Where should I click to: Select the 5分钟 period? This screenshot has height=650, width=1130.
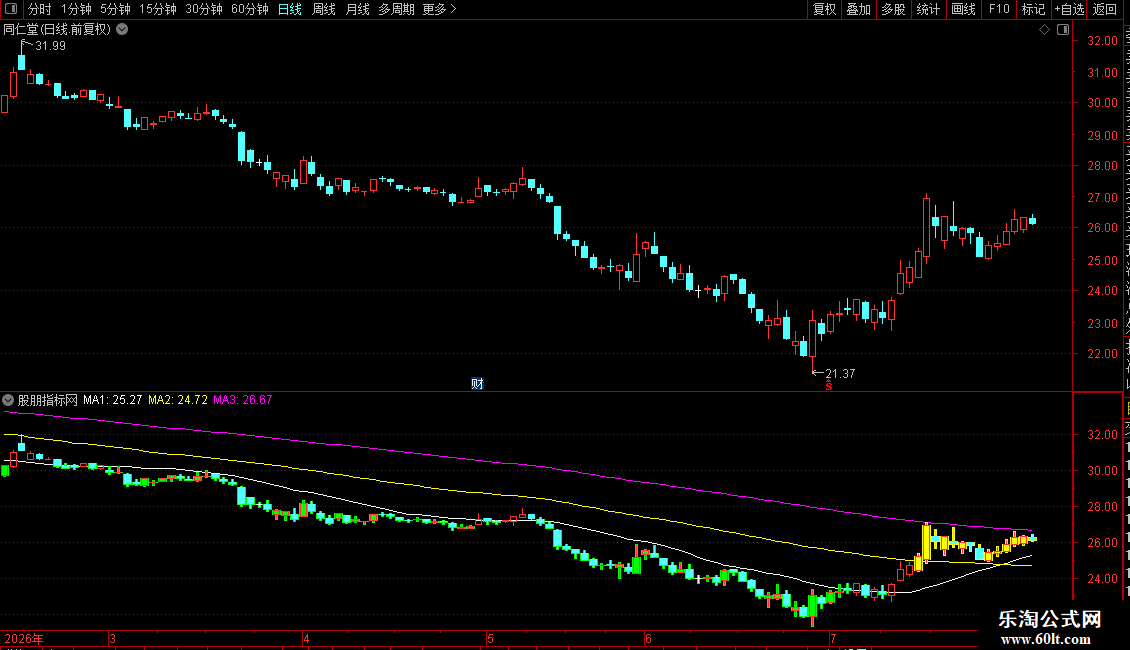pyautogui.click(x=115, y=9)
